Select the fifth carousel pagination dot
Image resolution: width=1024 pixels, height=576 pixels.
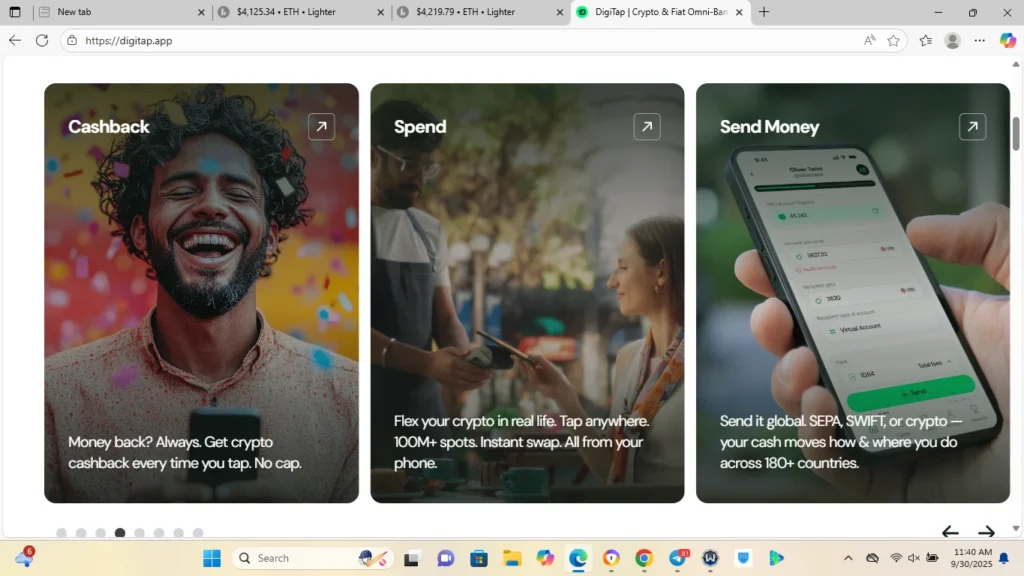(x=140, y=533)
